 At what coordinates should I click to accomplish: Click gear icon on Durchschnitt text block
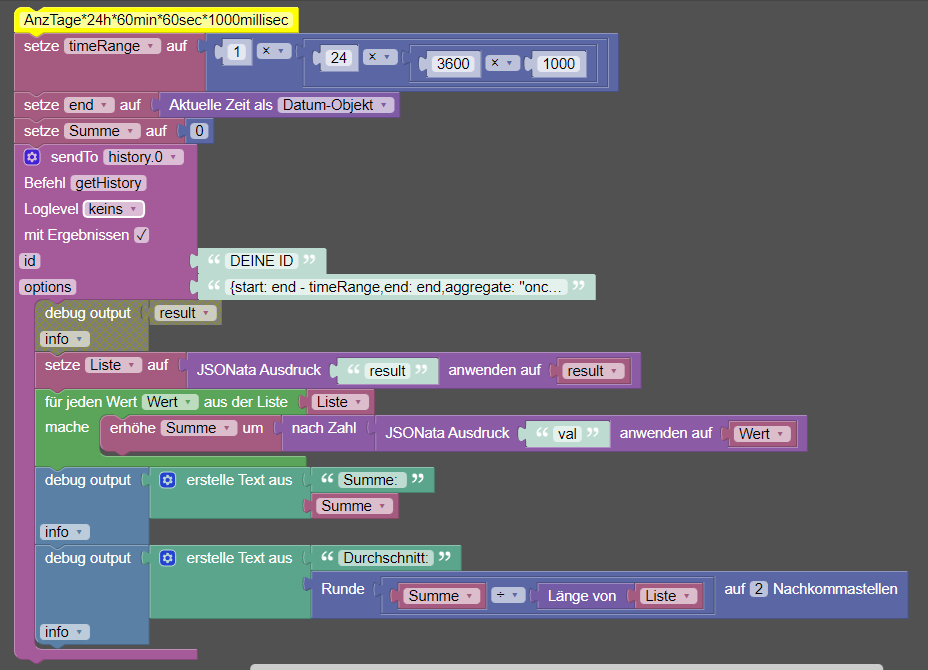pos(167,558)
